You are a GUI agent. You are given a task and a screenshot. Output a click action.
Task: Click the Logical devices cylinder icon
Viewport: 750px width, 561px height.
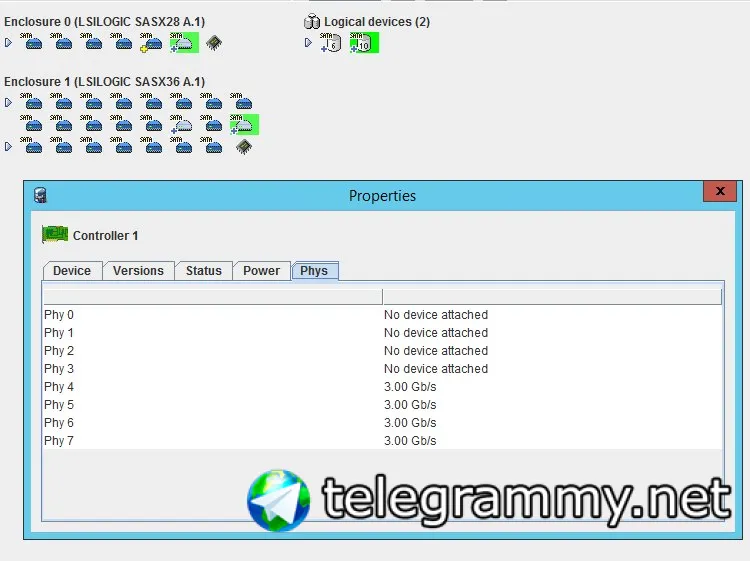click(312, 22)
